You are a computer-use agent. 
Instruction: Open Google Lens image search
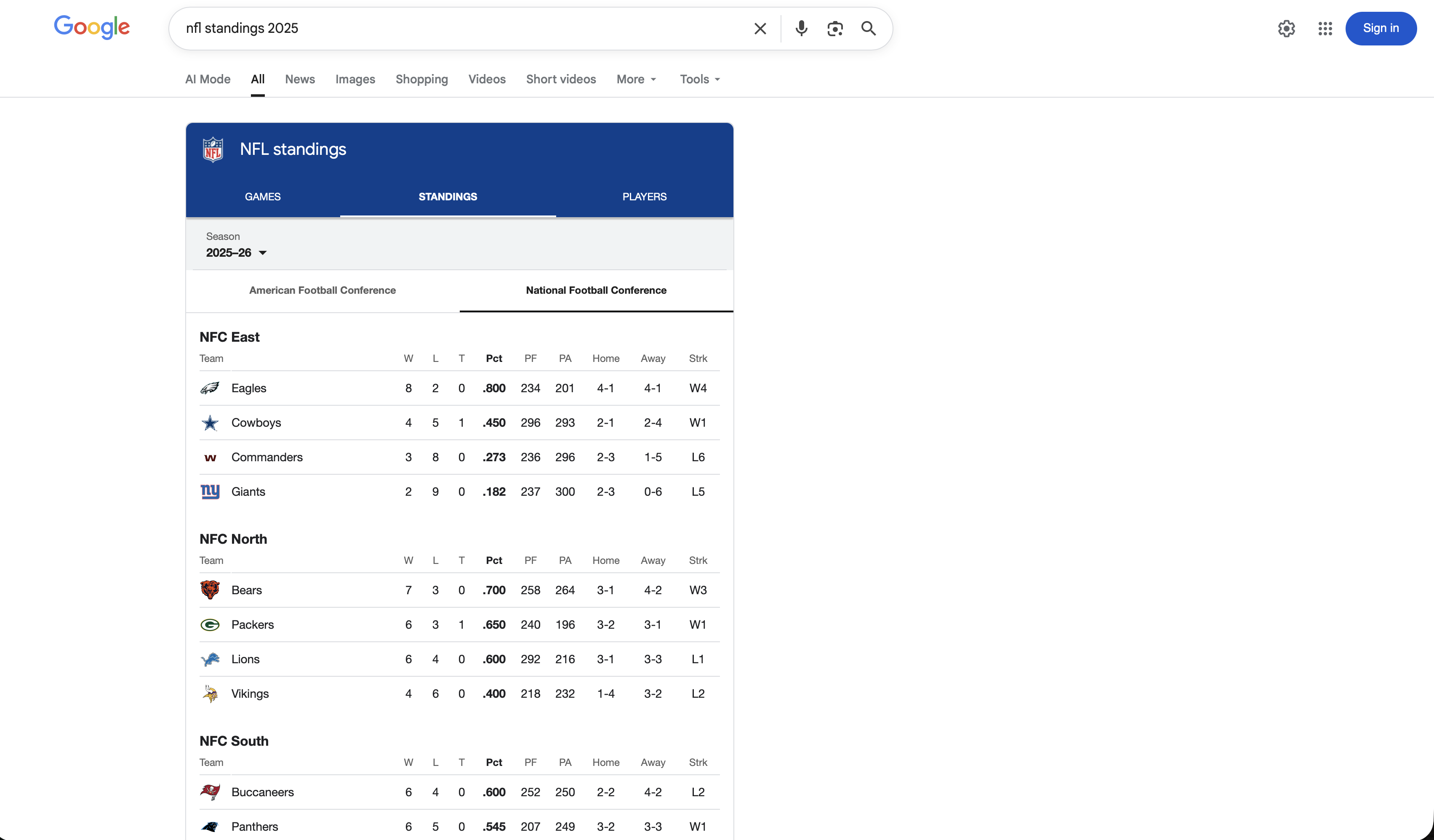835,28
